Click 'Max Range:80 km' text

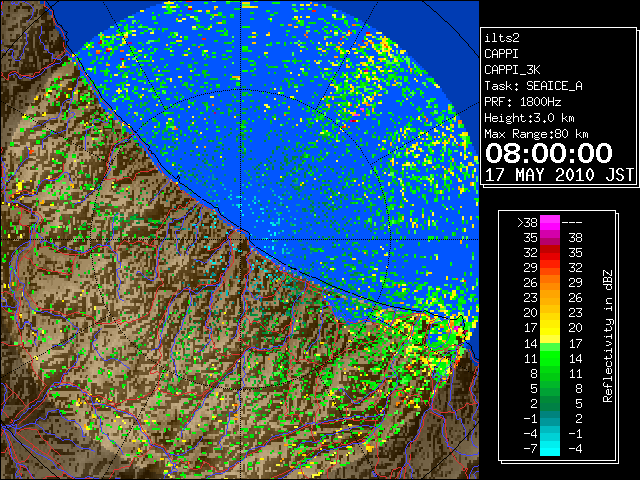point(536,134)
